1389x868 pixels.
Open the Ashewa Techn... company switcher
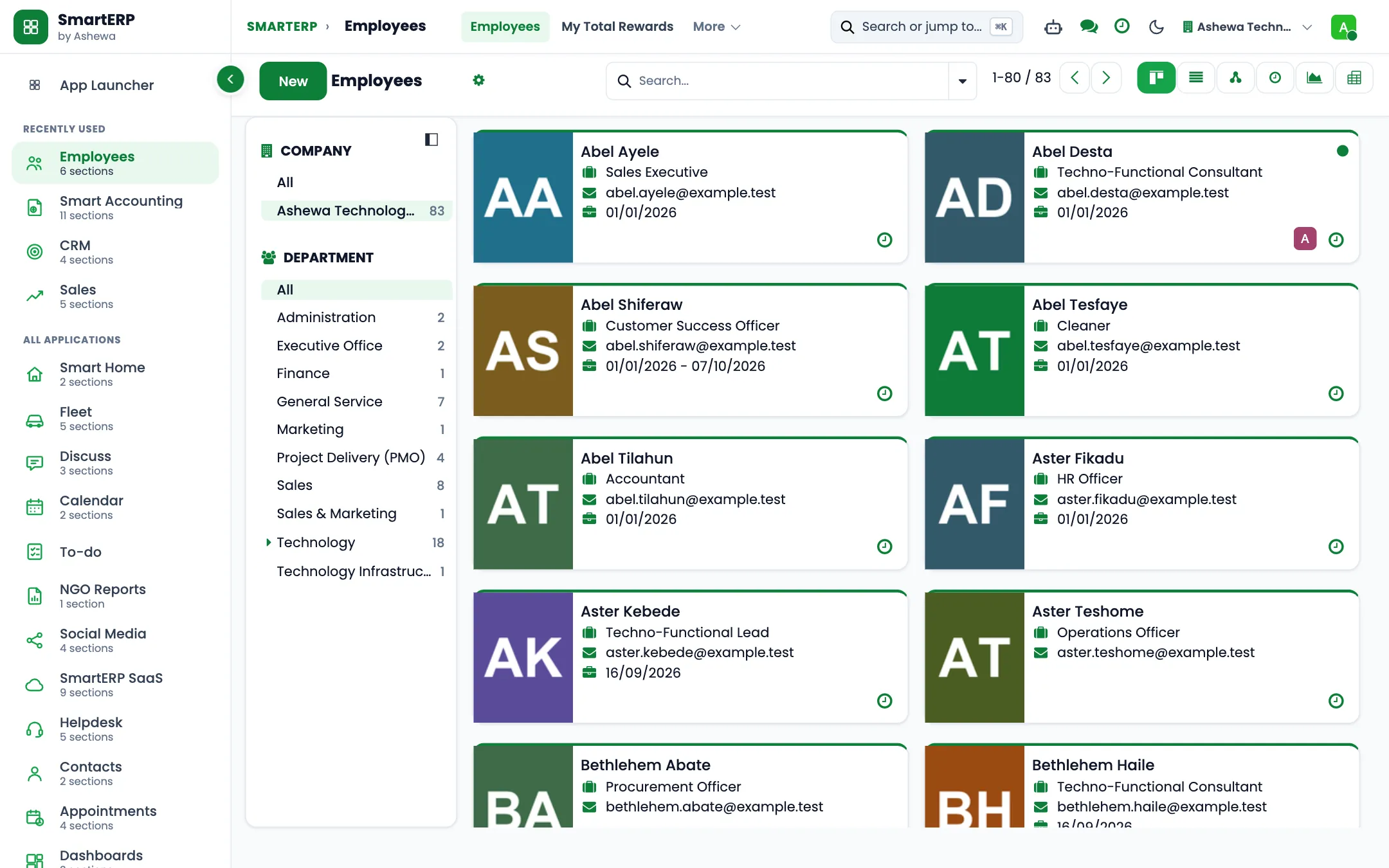[x=1247, y=27]
